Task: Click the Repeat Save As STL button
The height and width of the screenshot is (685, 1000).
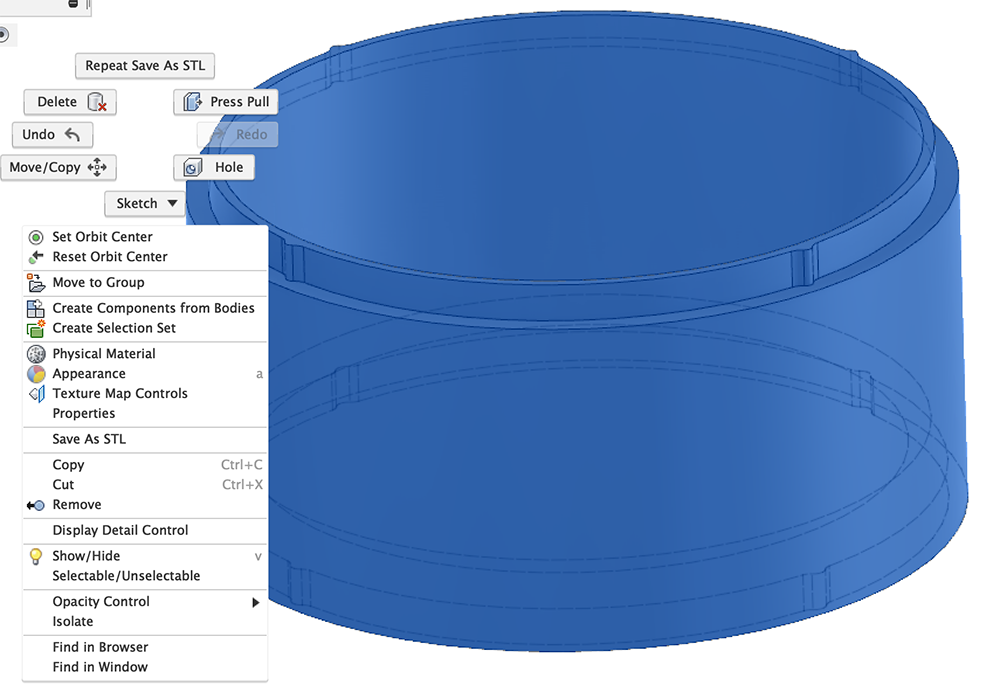Action: [145, 66]
